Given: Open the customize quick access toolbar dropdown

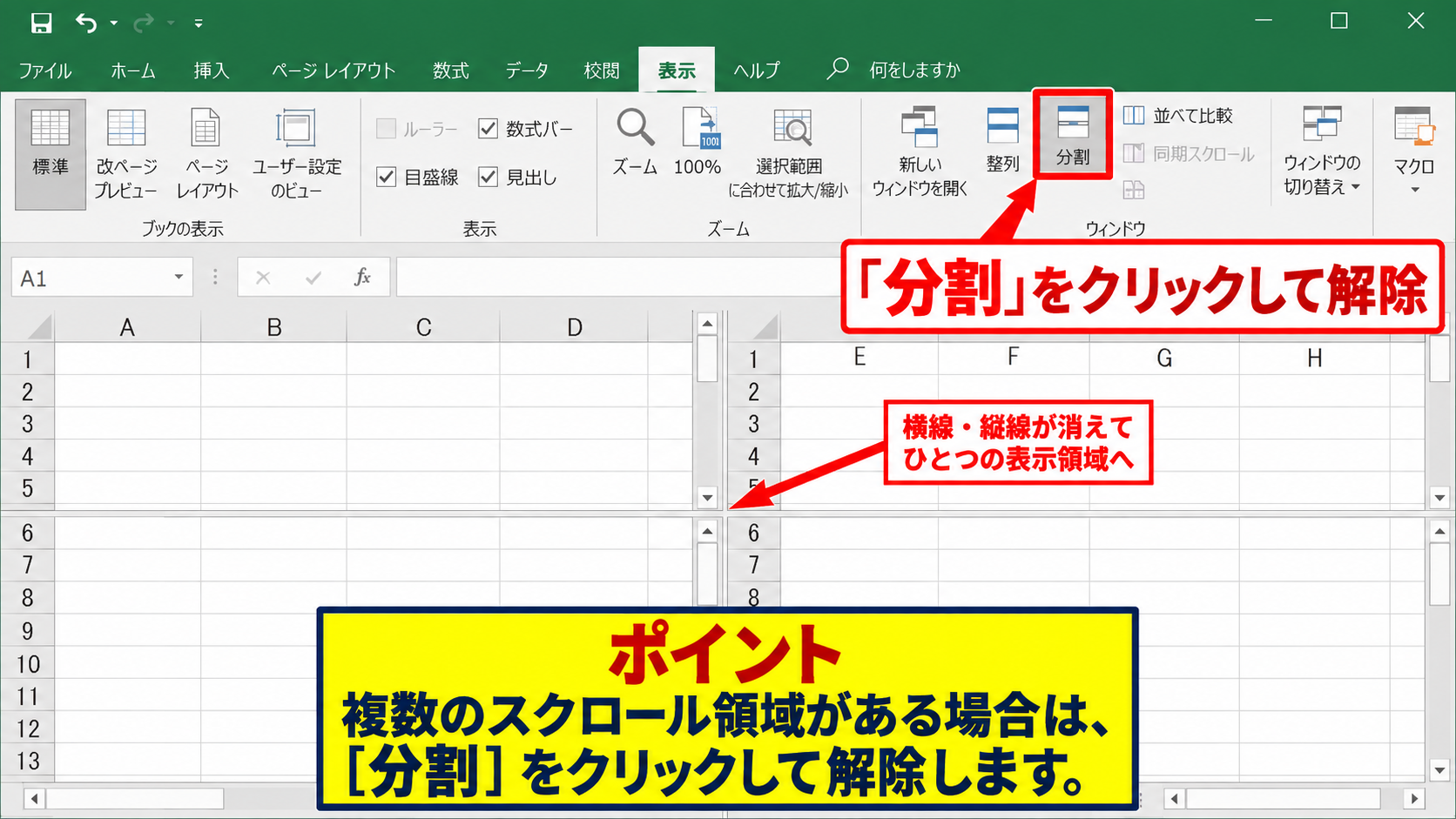Looking at the screenshot, I should [199, 23].
